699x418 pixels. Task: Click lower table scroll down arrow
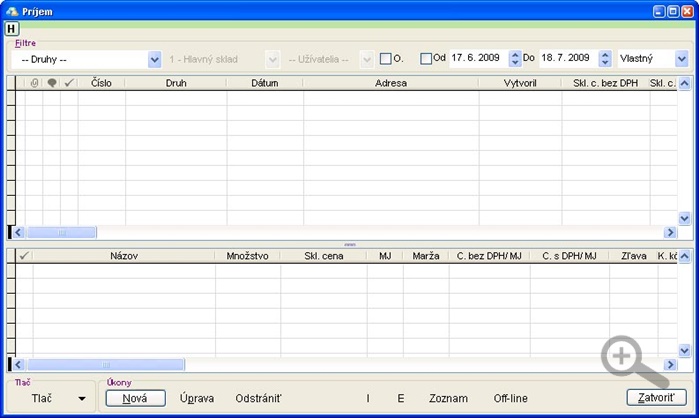point(684,350)
